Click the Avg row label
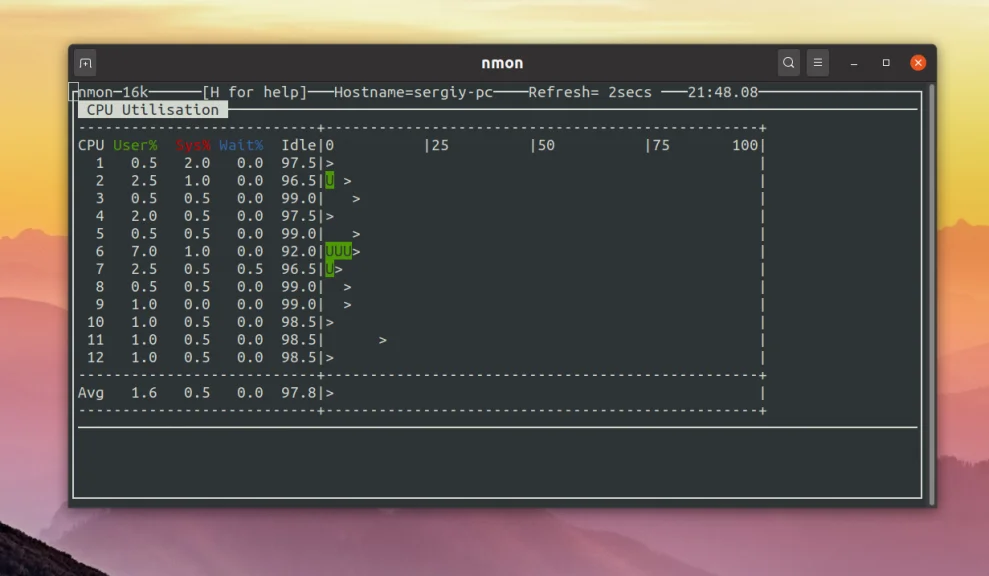989x576 pixels. click(91, 393)
